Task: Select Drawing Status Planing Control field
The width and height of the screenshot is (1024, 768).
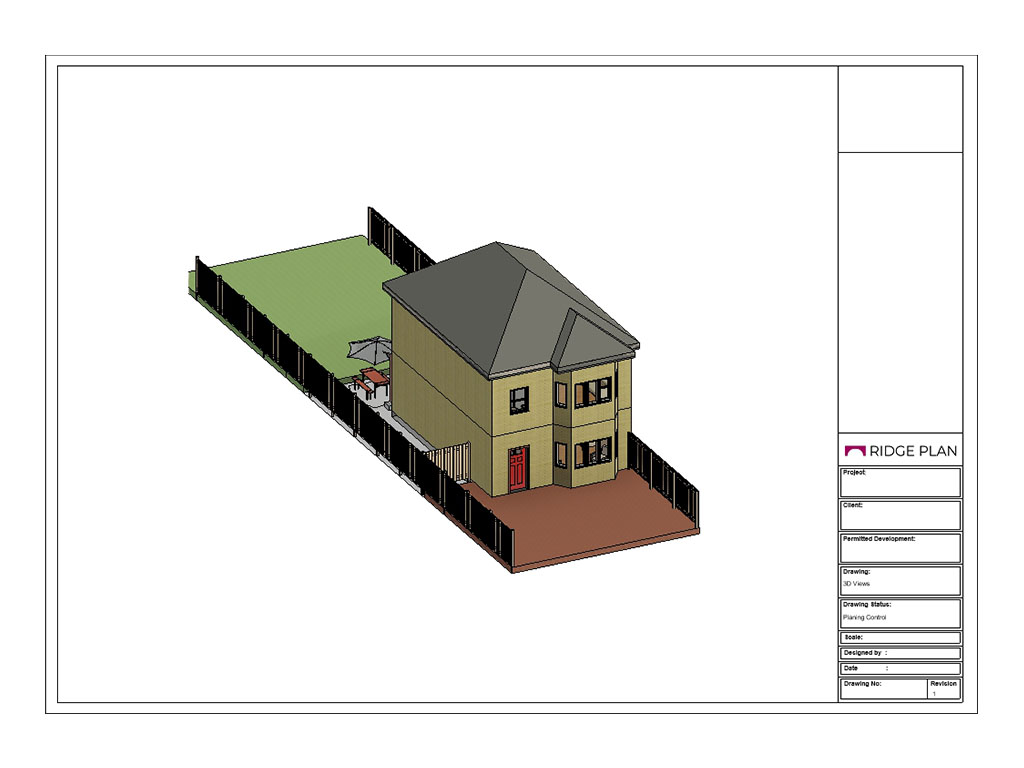Action: (900, 613)
